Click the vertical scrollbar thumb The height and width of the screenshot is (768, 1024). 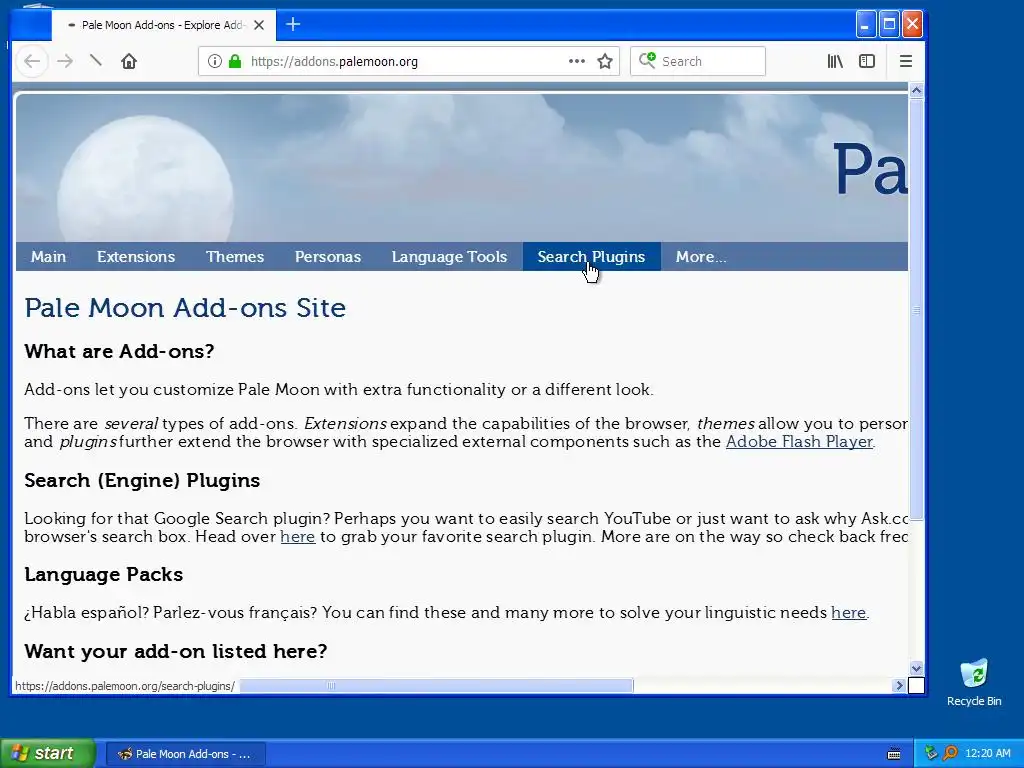click(x=916, y=310)
